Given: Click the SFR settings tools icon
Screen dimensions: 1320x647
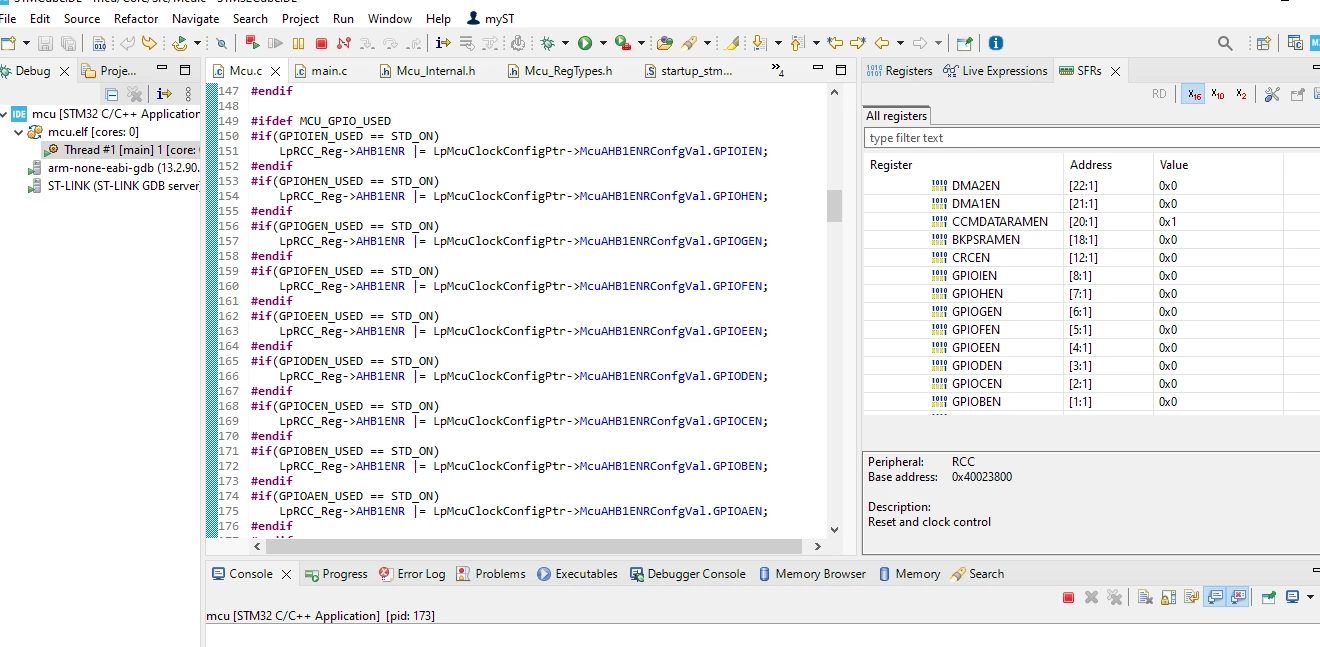Looking at the screenshot, I should (1272, 94).
